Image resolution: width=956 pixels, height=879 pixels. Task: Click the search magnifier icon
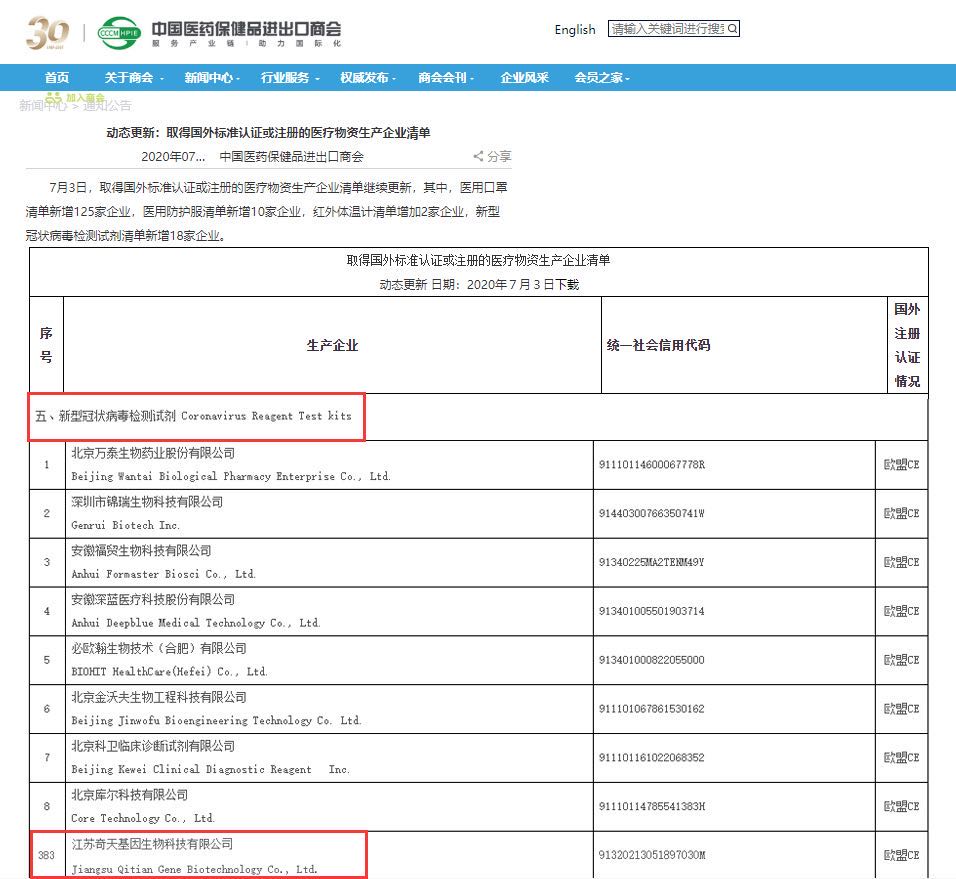click(732, 29)
